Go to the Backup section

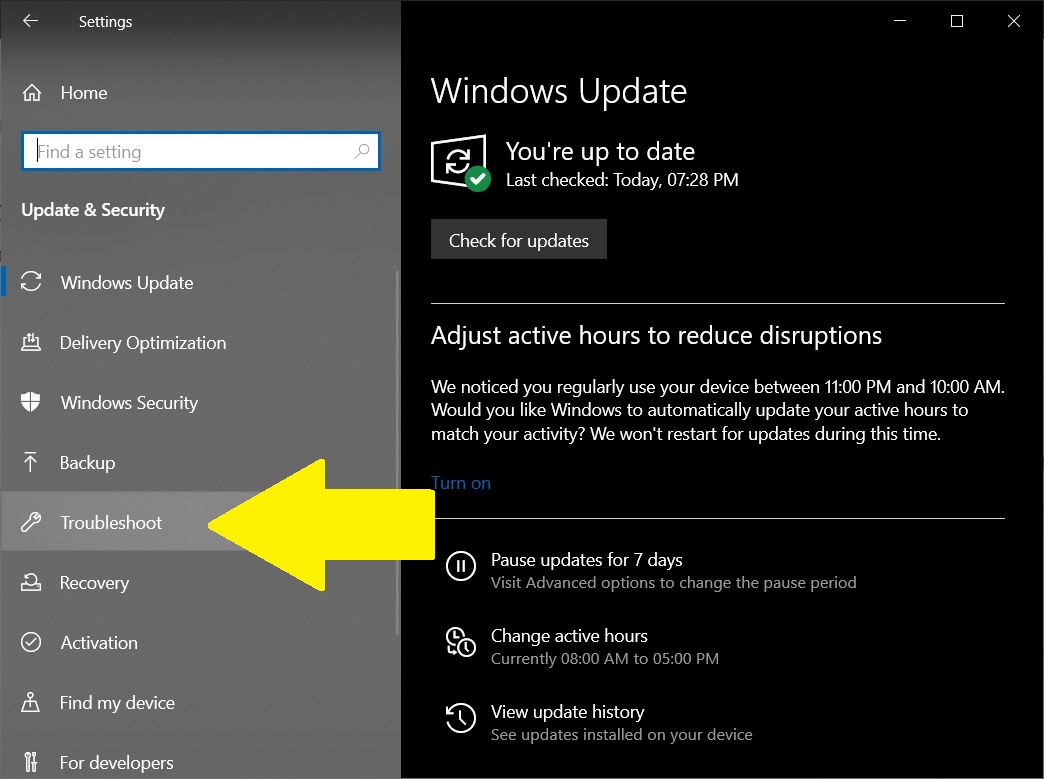199,462
